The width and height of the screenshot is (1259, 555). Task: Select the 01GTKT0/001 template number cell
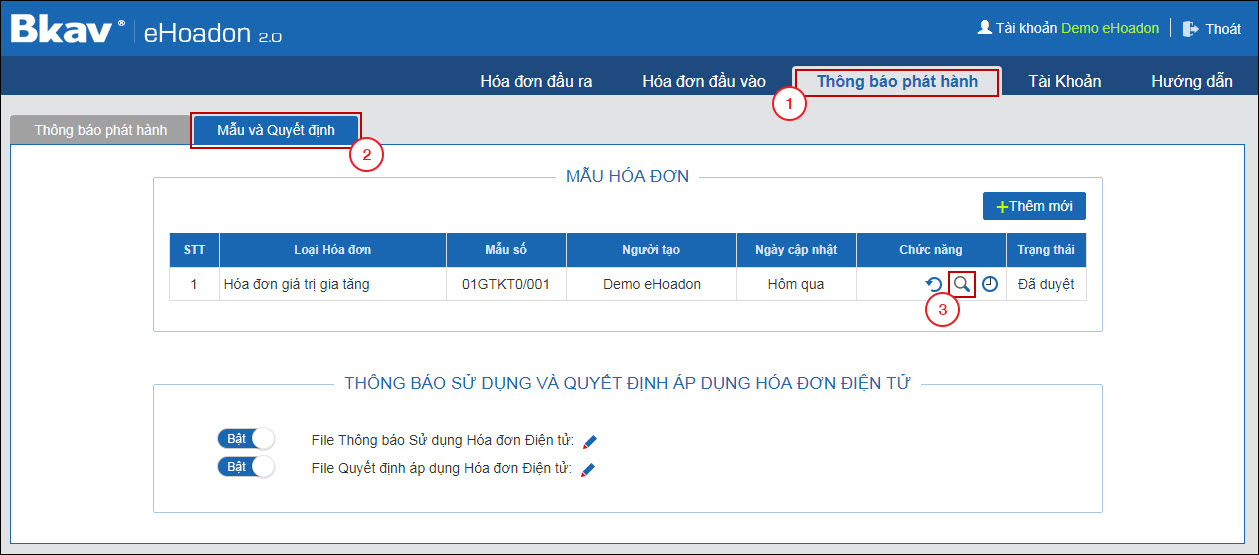(x=506, y=284)
